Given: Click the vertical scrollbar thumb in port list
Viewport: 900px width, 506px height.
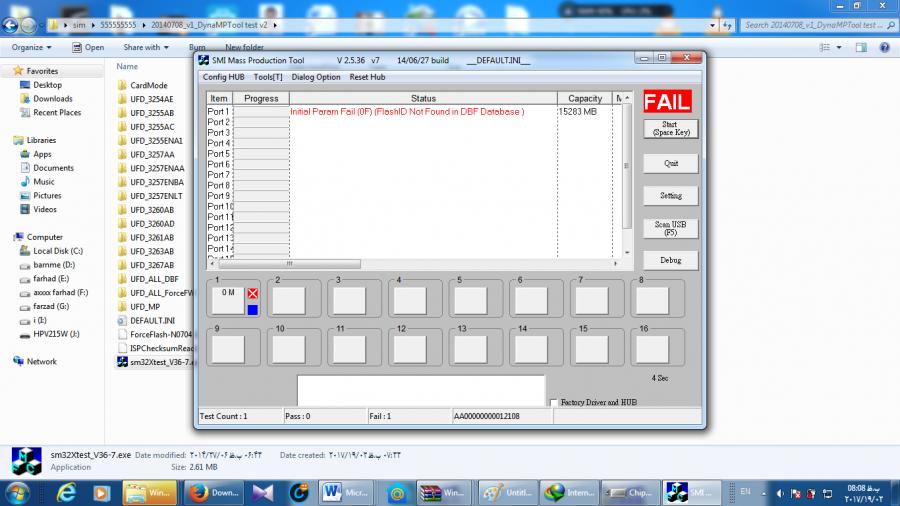Looking at the screenshot, I should 626,165.
